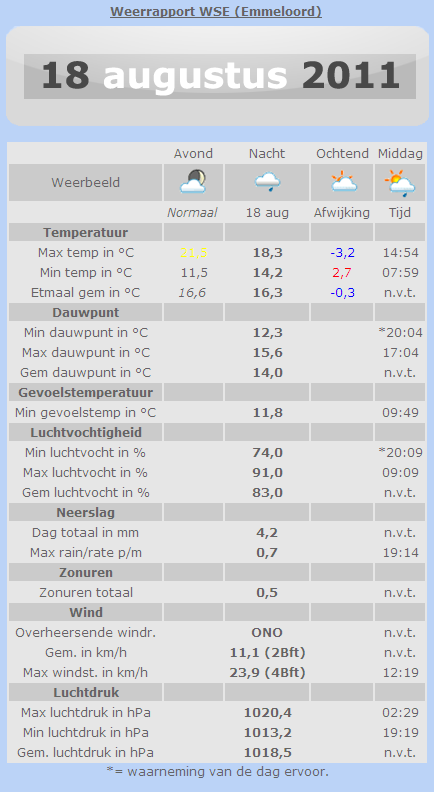Screen dimensions: 434x792
Task: Click the red 2,7 deviation value
Action: pyautogui.click(x=342, y=273)
